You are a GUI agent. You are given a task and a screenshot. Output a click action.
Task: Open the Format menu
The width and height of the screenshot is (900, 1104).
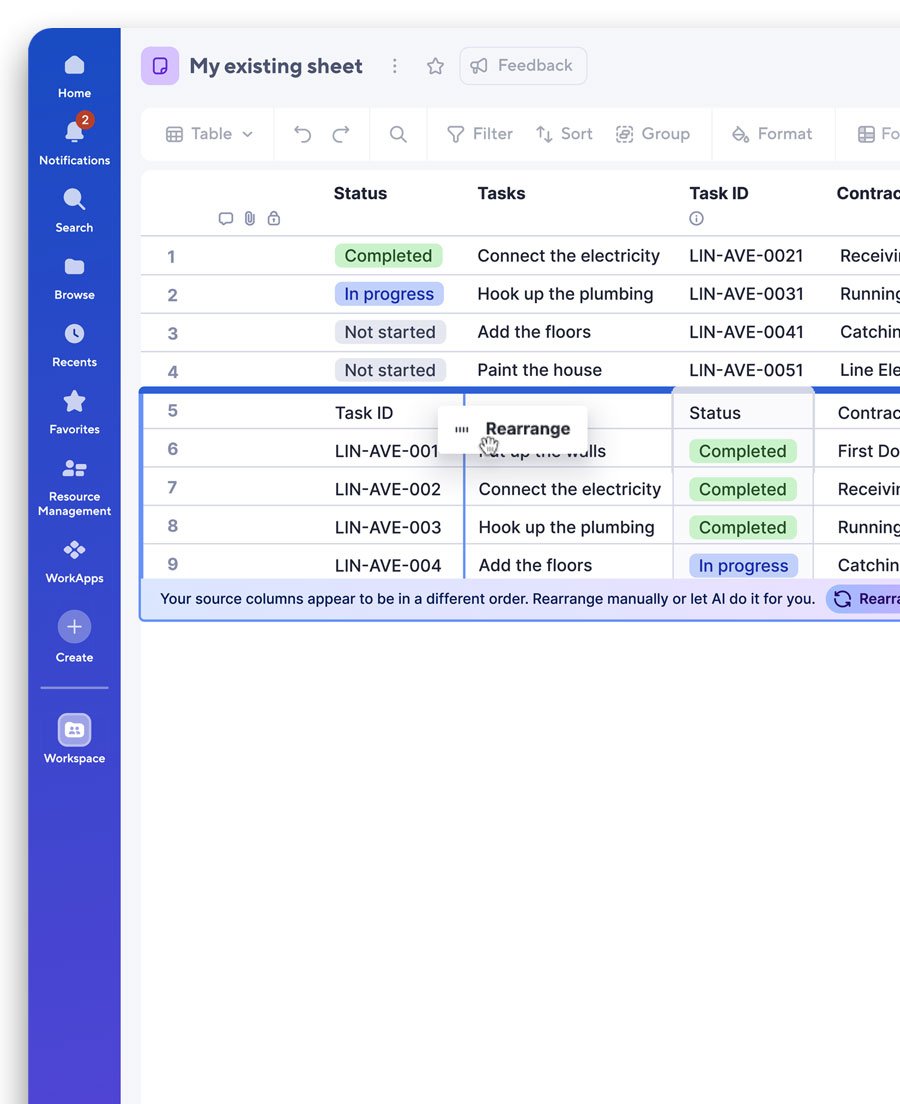click(772, 134)
